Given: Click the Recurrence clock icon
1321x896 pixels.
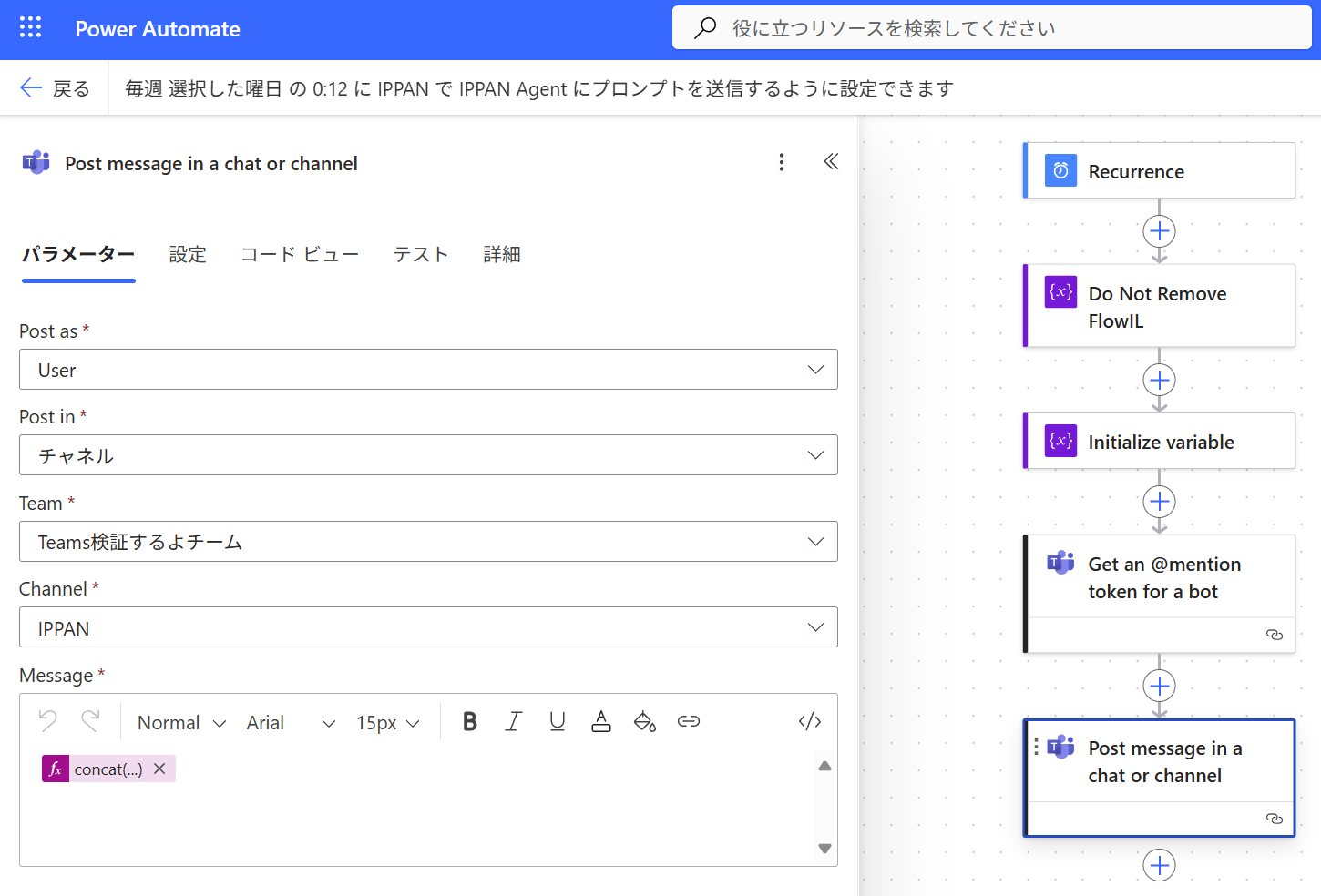Looking at the screenshot, I should (1060, 170).
